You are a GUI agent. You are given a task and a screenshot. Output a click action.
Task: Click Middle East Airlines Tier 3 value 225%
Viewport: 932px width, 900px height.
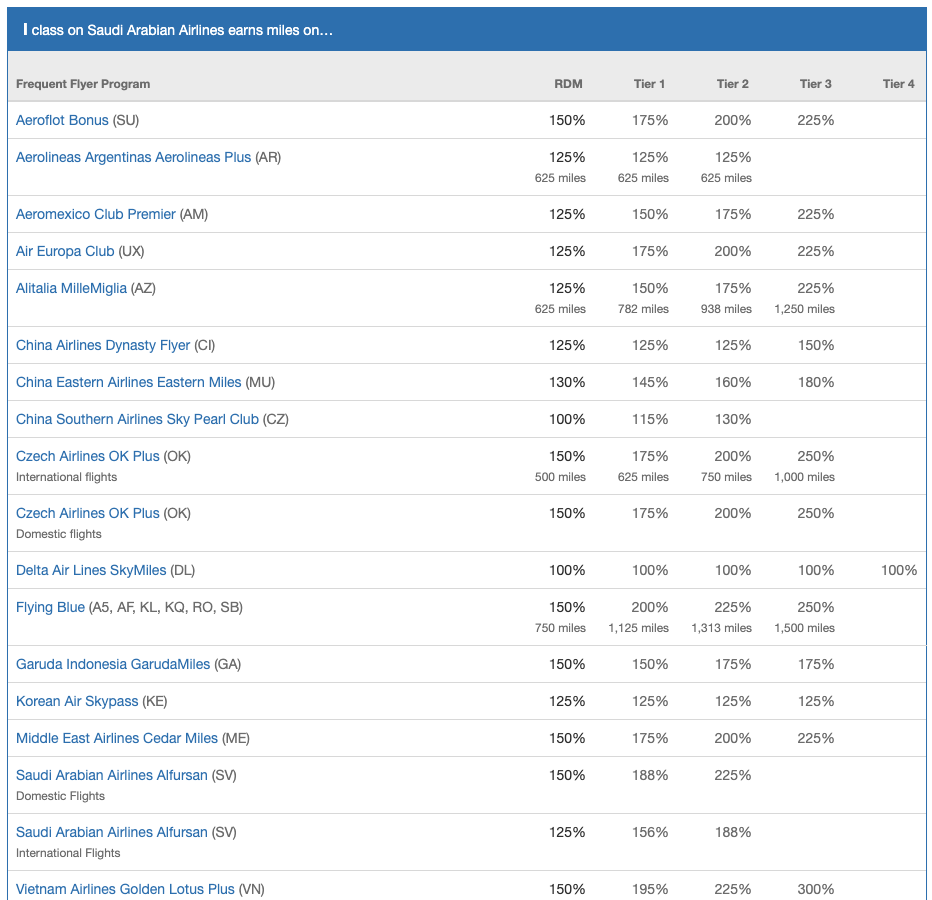click(816, 738)
